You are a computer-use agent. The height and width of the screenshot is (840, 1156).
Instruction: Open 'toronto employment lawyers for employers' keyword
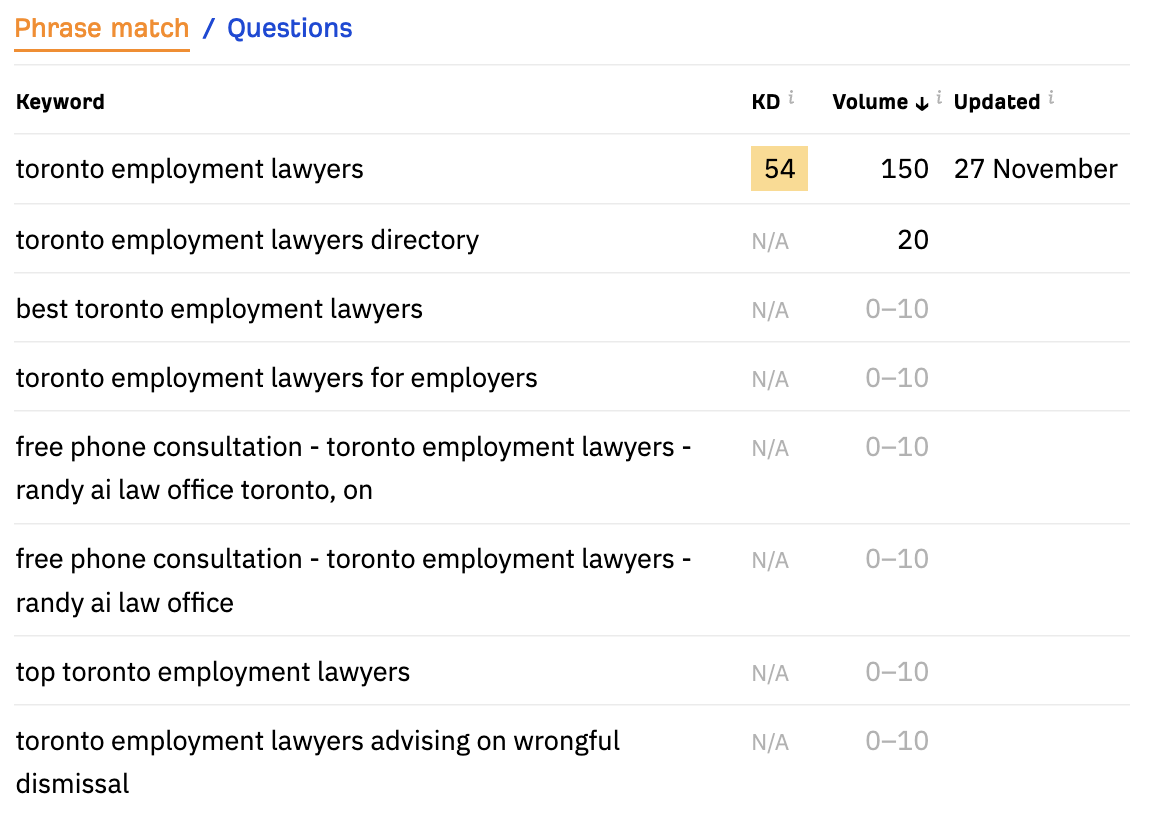coord(276,378)
